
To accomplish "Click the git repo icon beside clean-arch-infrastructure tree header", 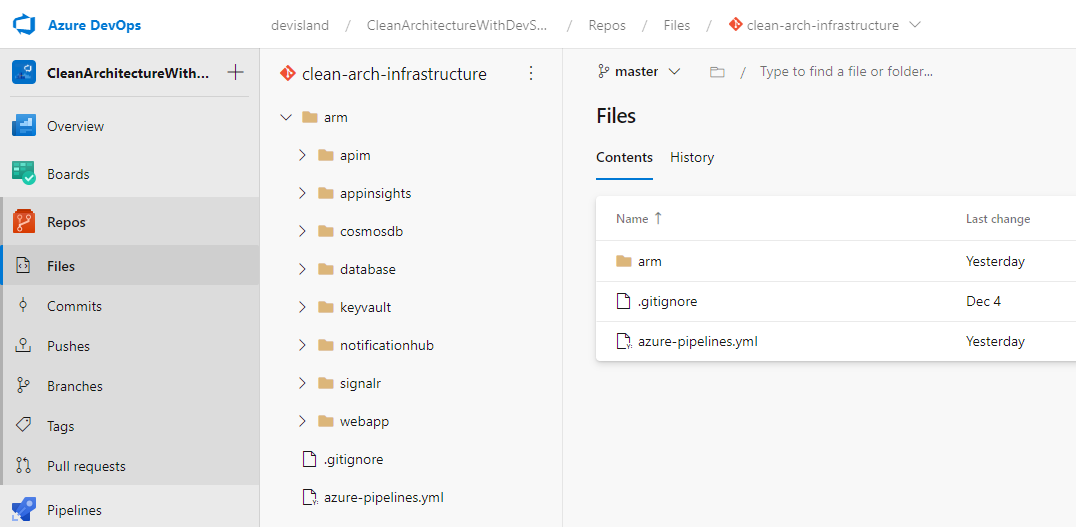I will (288, 73).
